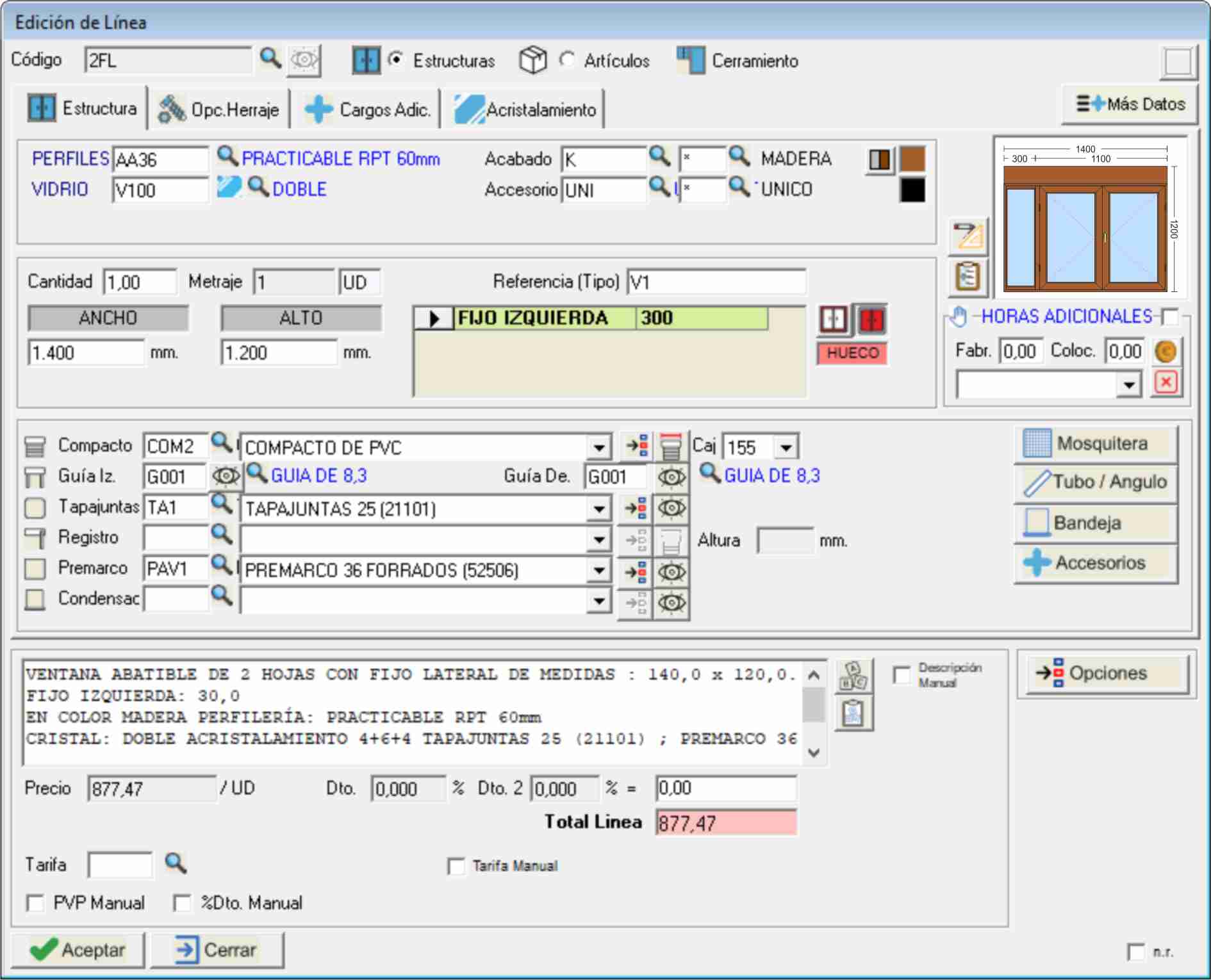Screen dimensions: 1211x980
Task: Open Compacto options arrow-list icon
Action: 636,445
